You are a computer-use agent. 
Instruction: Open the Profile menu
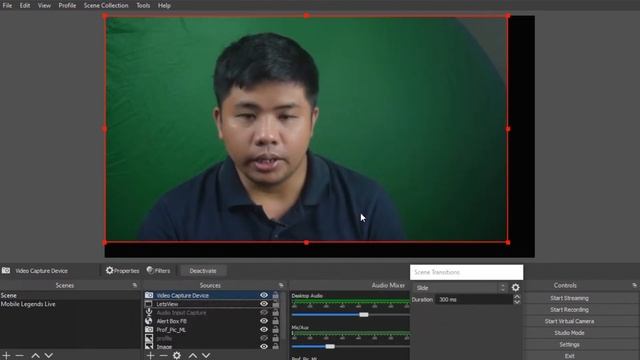[x=67, y=5]
